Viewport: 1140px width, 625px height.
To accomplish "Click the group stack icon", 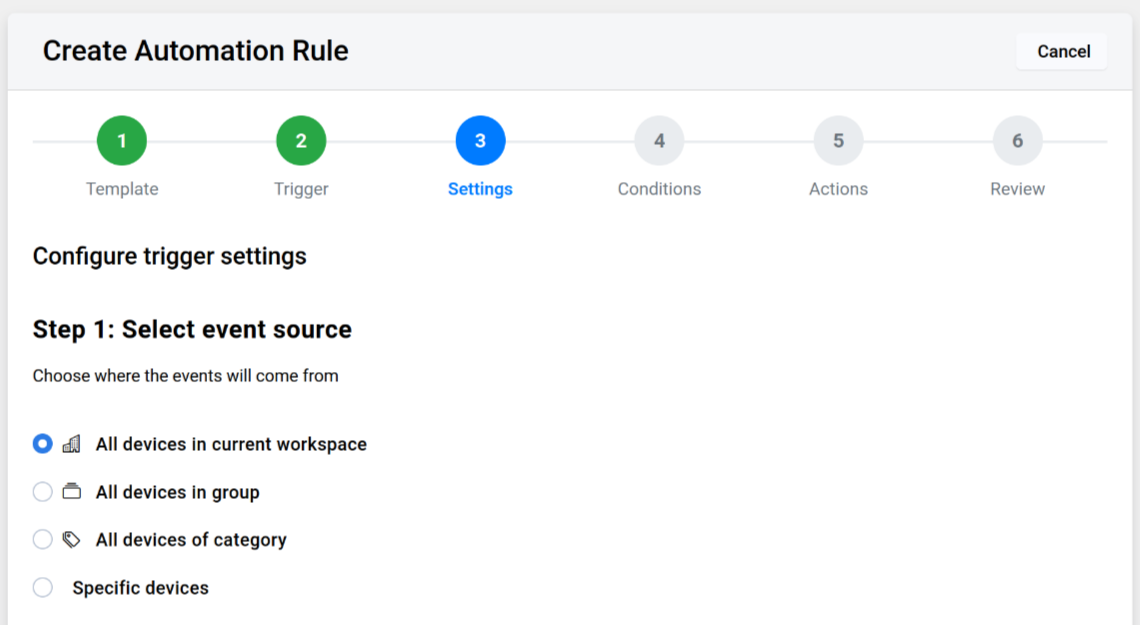I will pos(71,492).
